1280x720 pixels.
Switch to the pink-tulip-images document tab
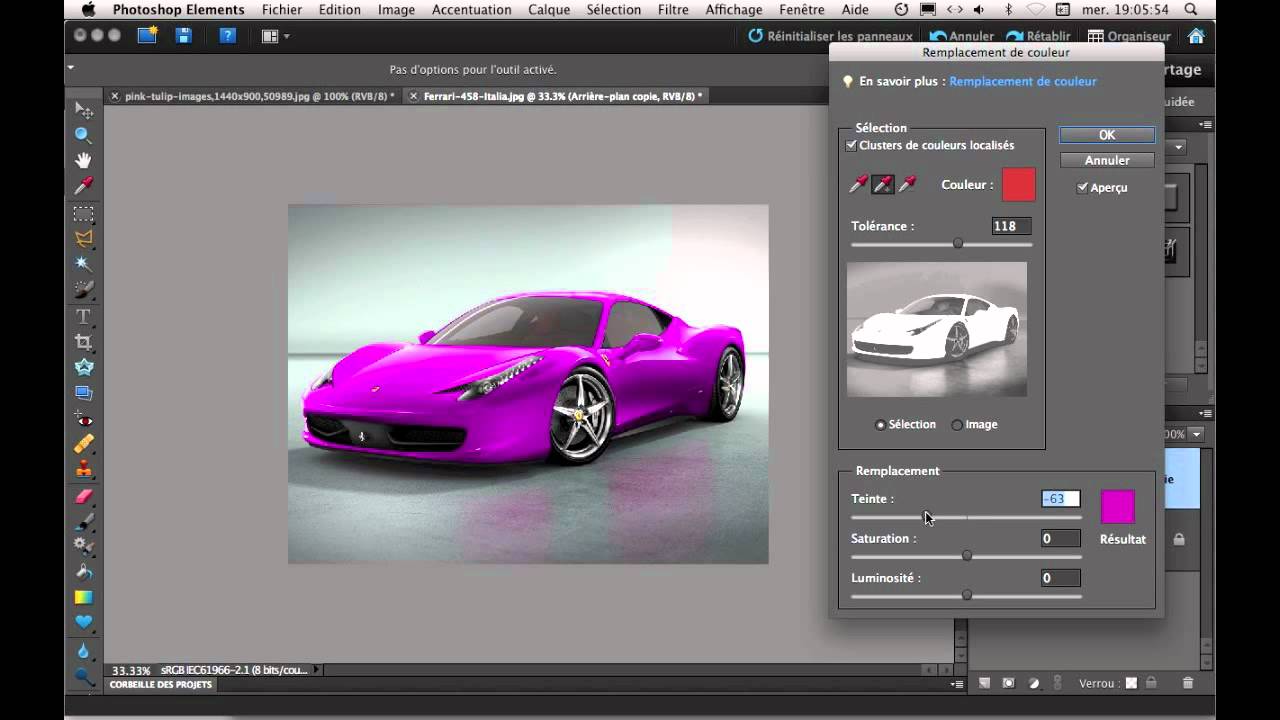tap(258, 96)
